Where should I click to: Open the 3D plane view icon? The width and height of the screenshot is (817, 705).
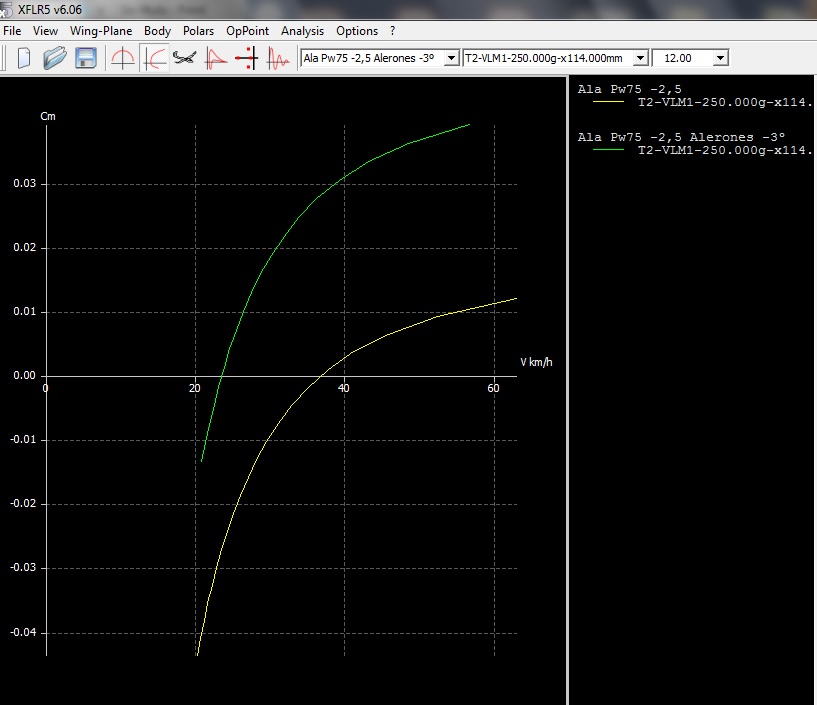[x=185, y=58]
